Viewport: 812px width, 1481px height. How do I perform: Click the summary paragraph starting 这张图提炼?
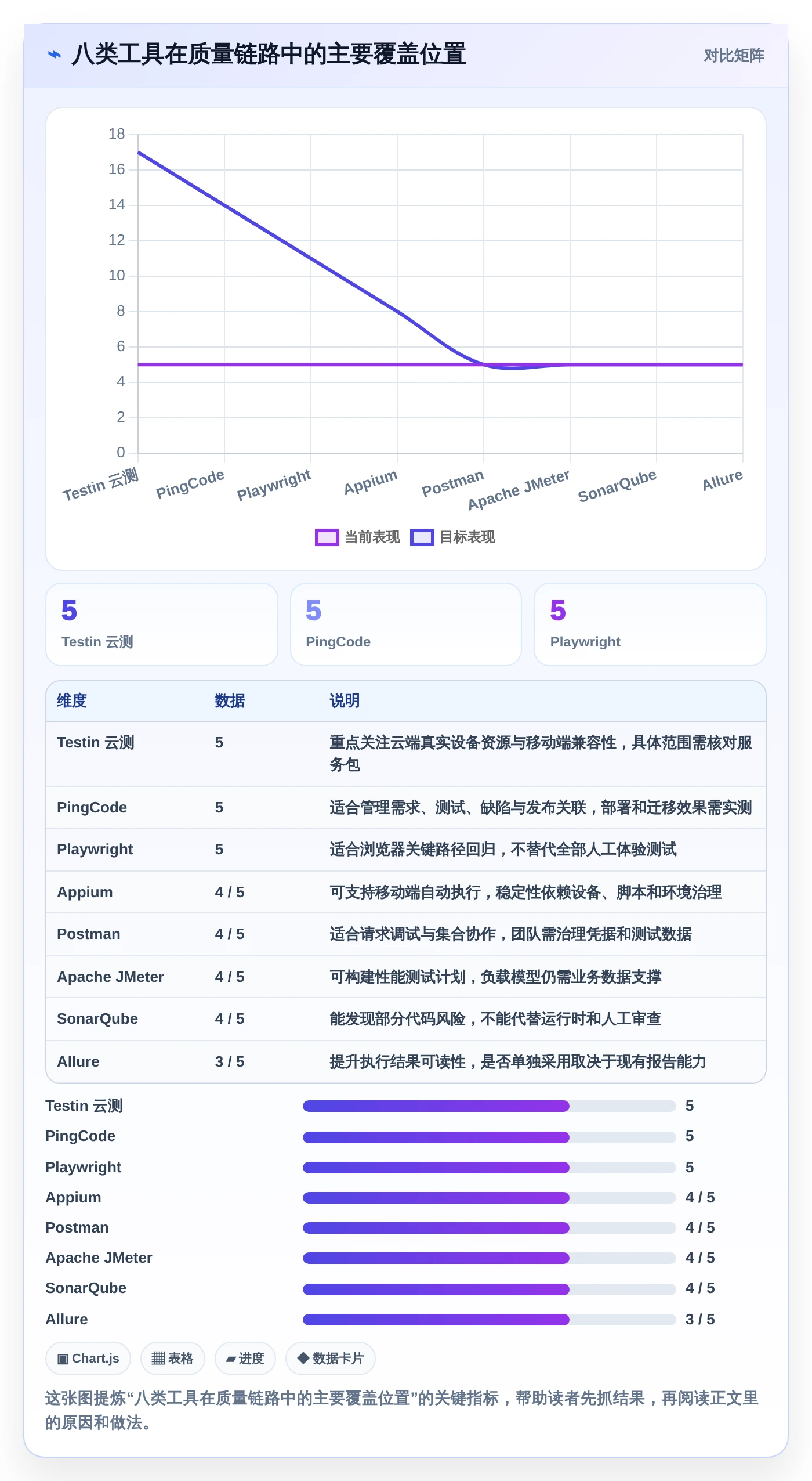click(x=402, y=1410)
